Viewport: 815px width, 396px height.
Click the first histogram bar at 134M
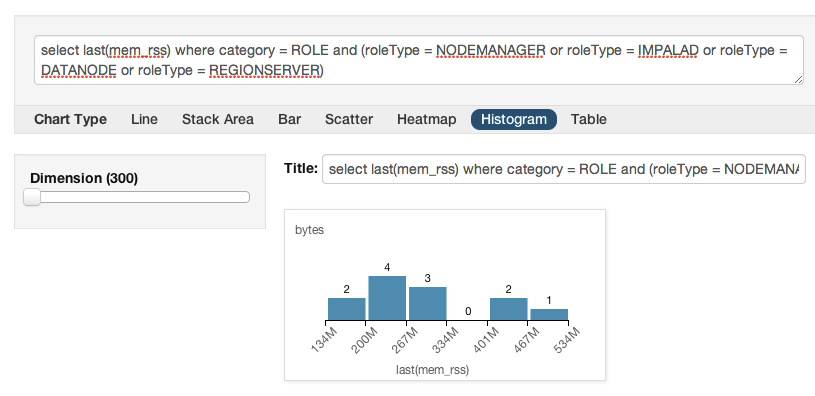pyautogui.click(x=346, y=309)
